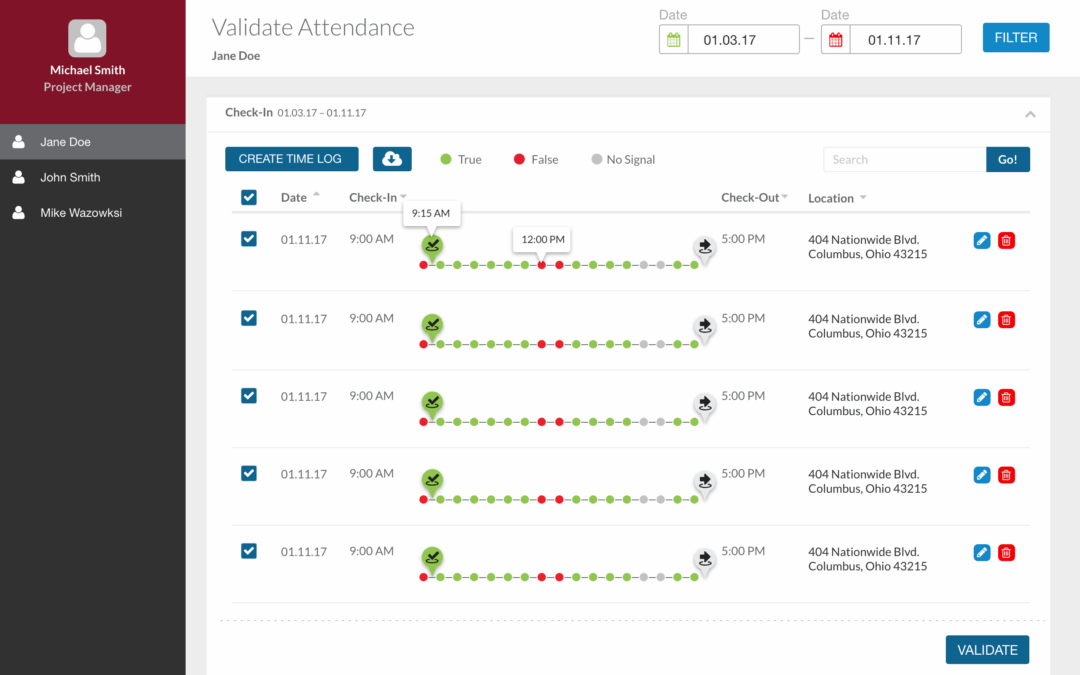Click the red trash icon in first row
Image resolution: width=1080 pixels, height=675 pixels.
[1006, 240]
